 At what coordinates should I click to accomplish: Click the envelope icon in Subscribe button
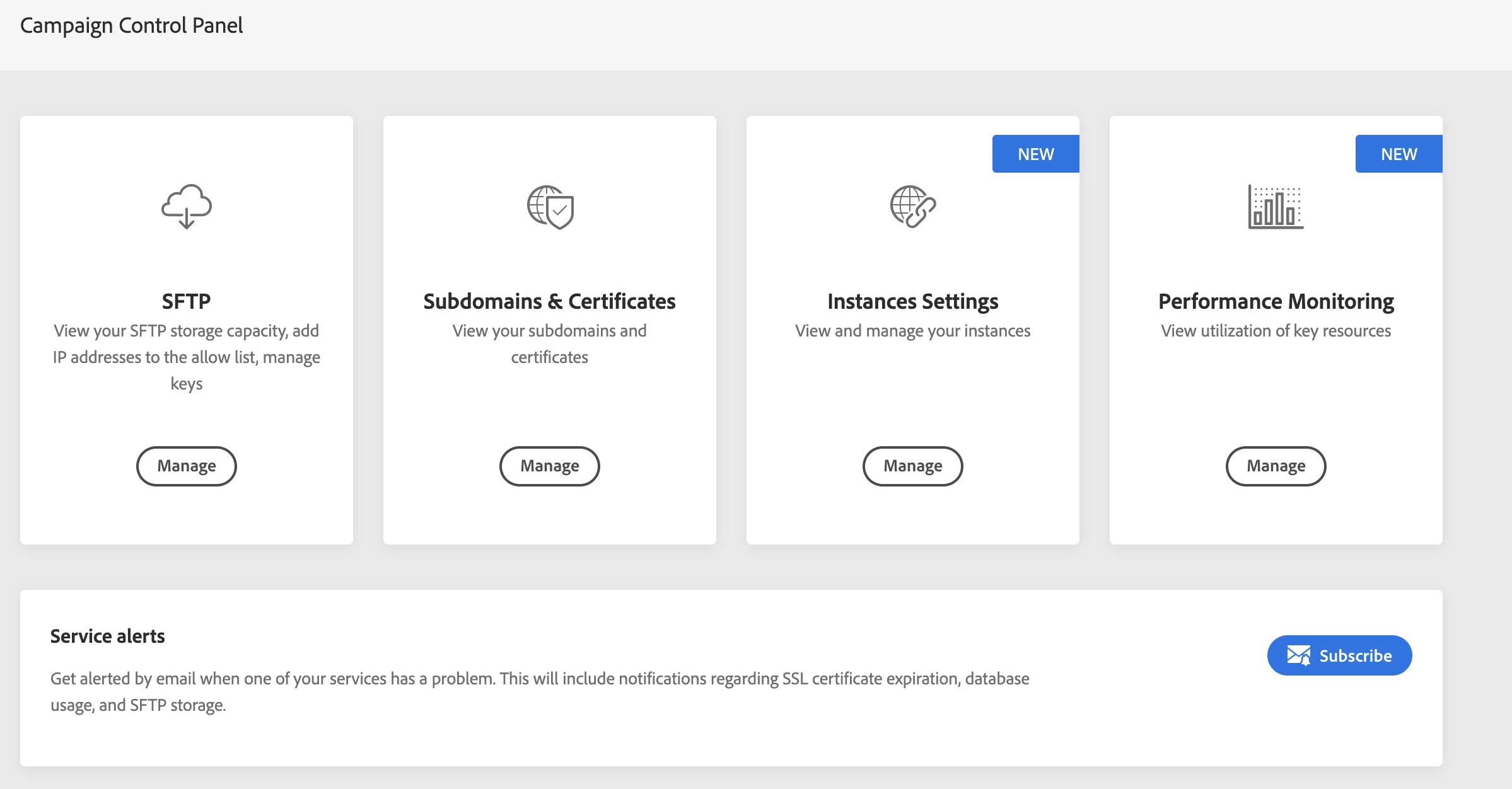click(x=1298, y=655)
